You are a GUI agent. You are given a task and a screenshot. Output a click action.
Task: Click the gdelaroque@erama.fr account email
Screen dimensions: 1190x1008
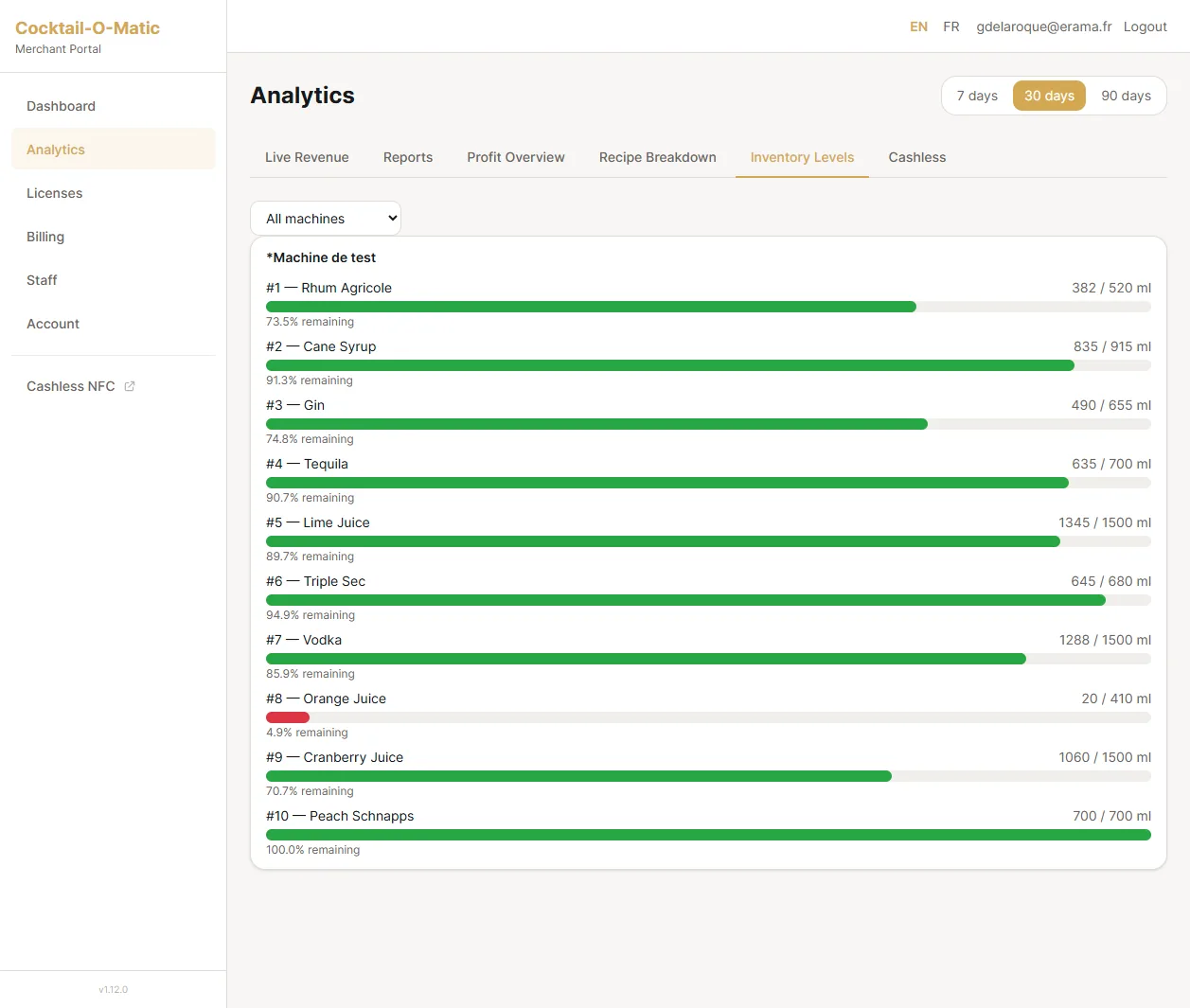[x=1044, y=27]
